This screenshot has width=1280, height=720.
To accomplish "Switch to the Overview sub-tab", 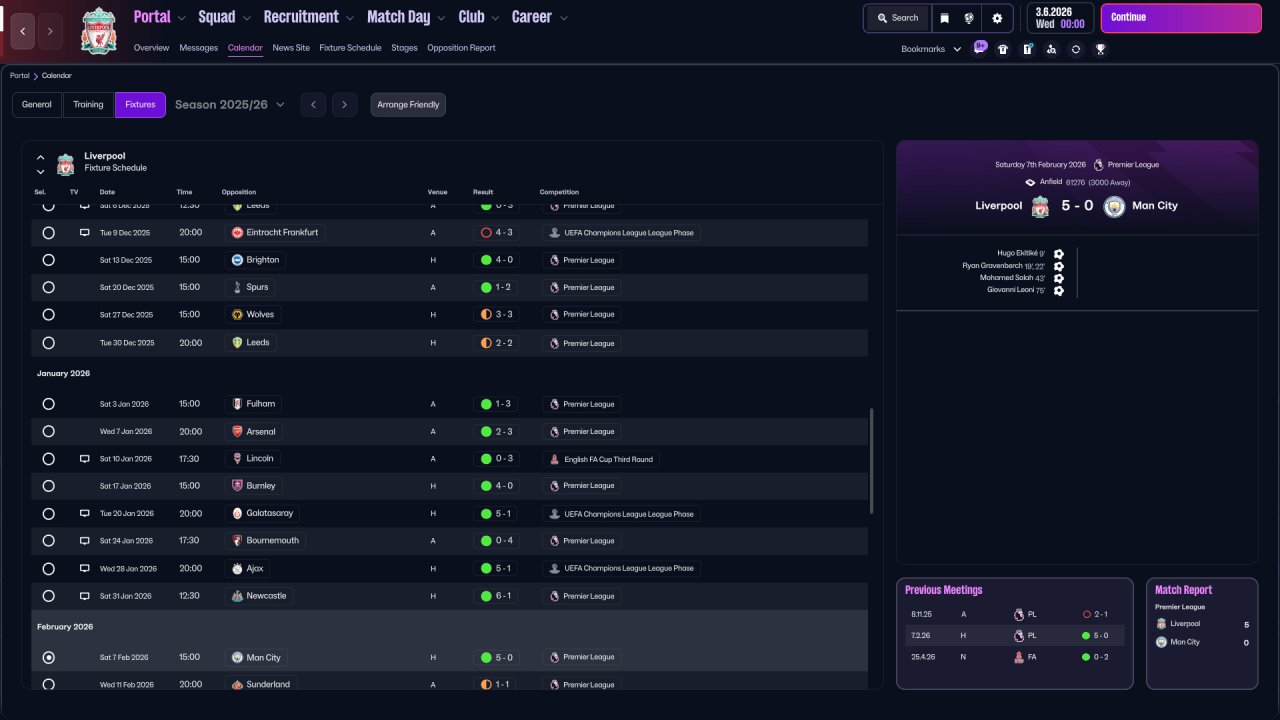I will coord(151,48).
